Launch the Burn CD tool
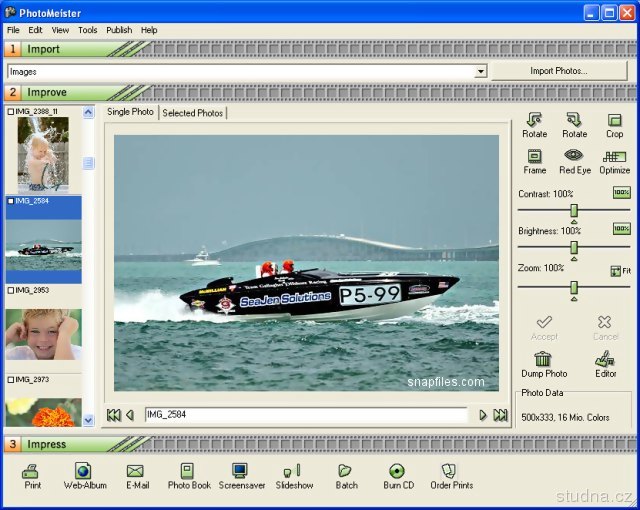Screen dimensions: 640x510 click(x=397, y=476)
